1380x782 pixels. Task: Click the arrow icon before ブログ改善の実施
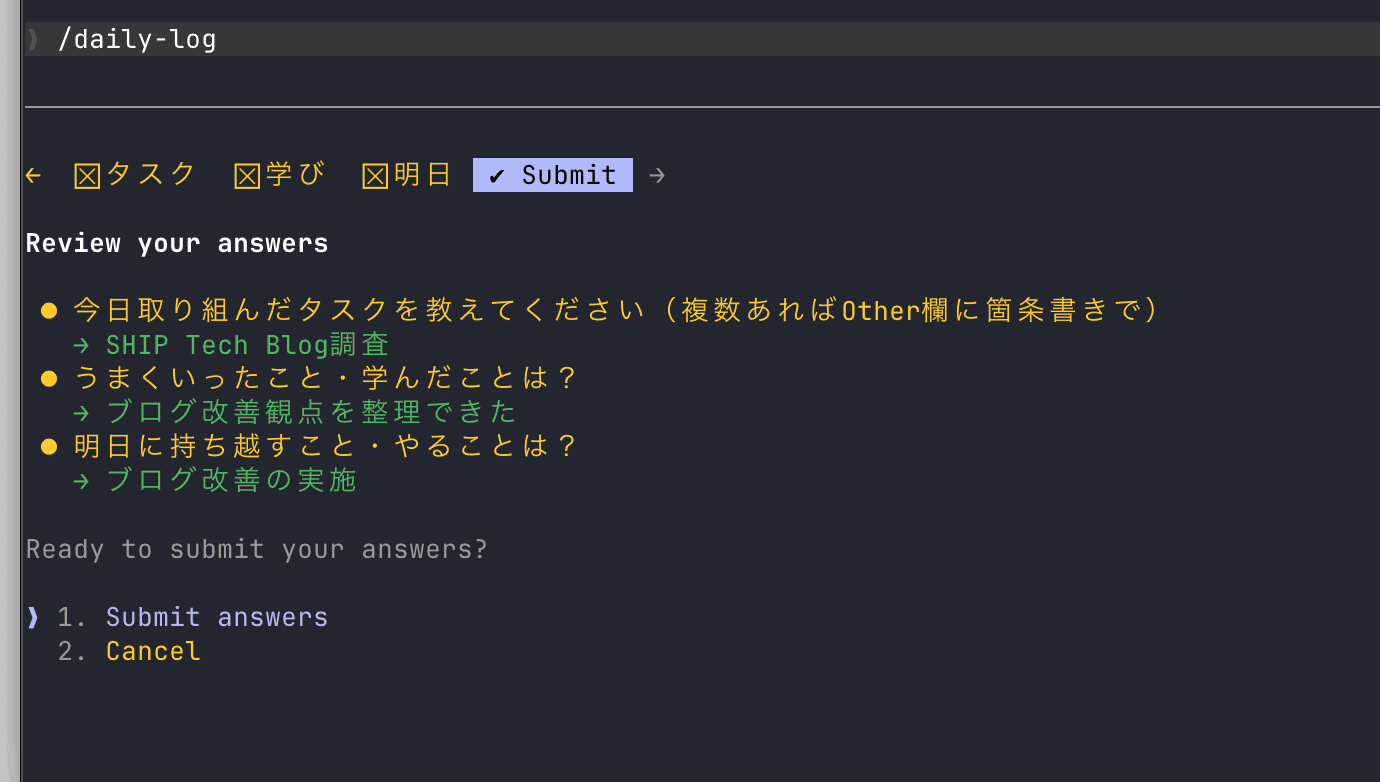point(81,479)
